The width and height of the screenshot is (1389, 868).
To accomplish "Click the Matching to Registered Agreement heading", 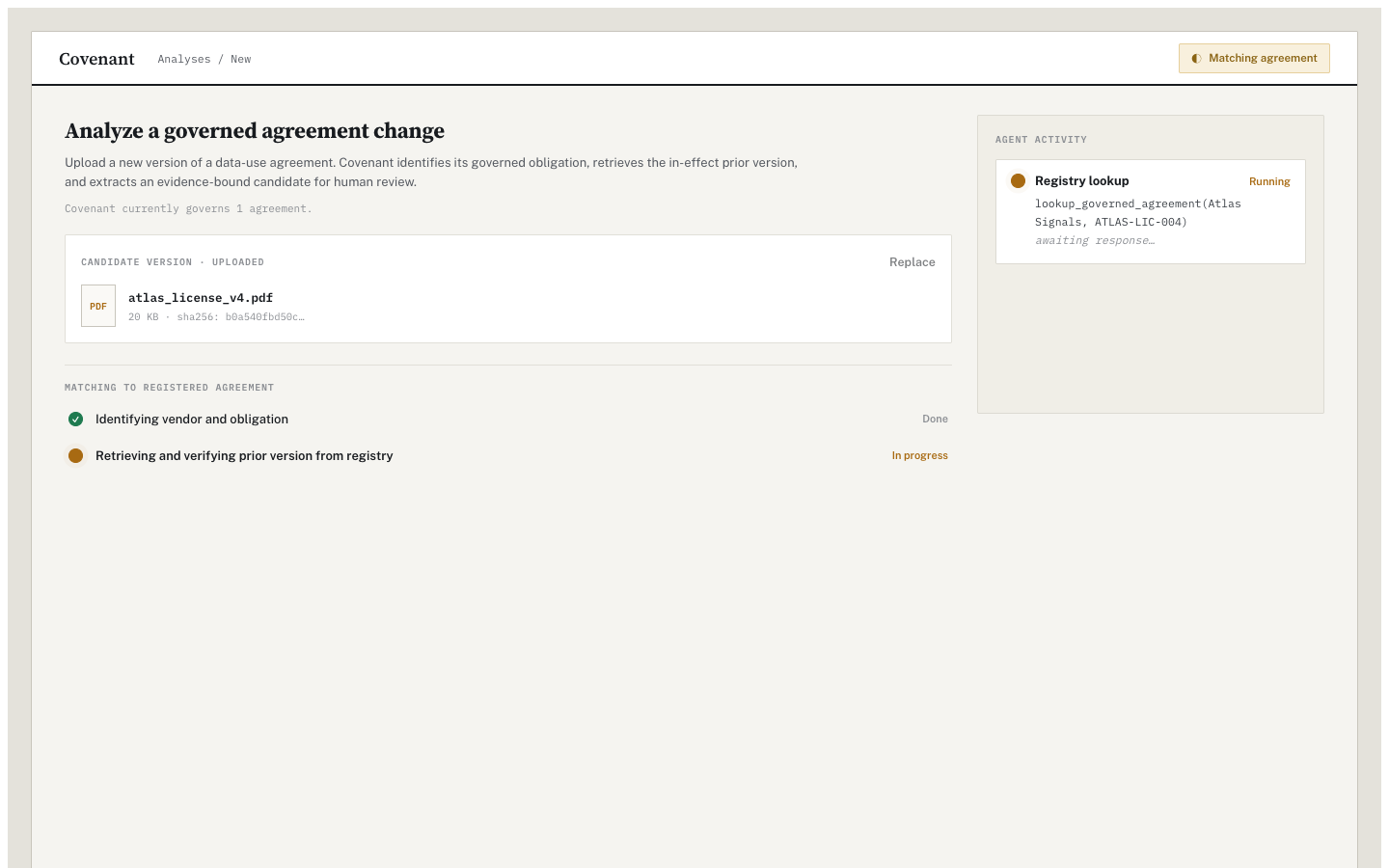I will 169,388.
